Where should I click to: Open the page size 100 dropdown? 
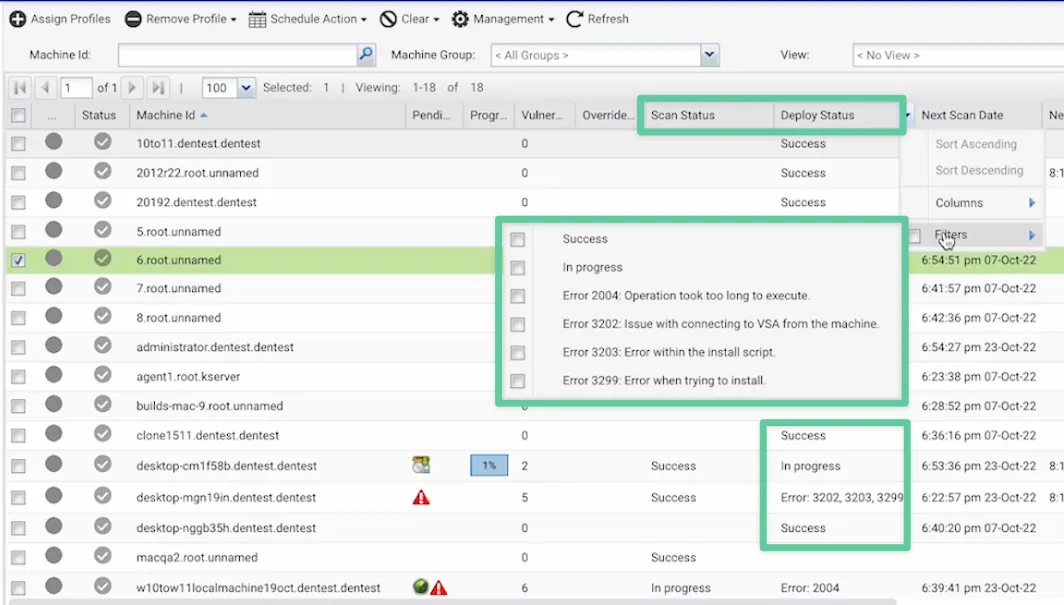click(246, 88)
